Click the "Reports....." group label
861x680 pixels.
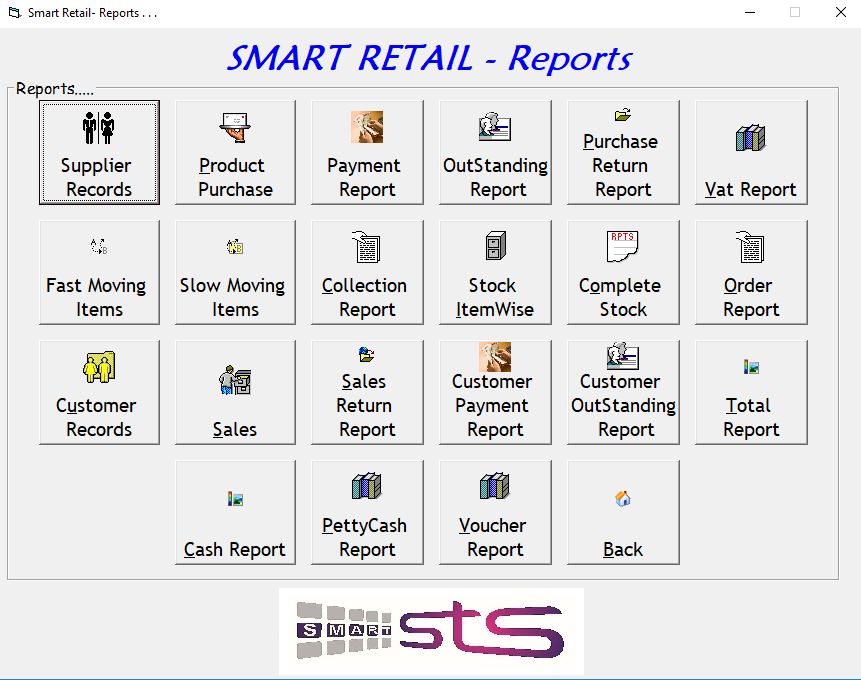tap(54, 88)
